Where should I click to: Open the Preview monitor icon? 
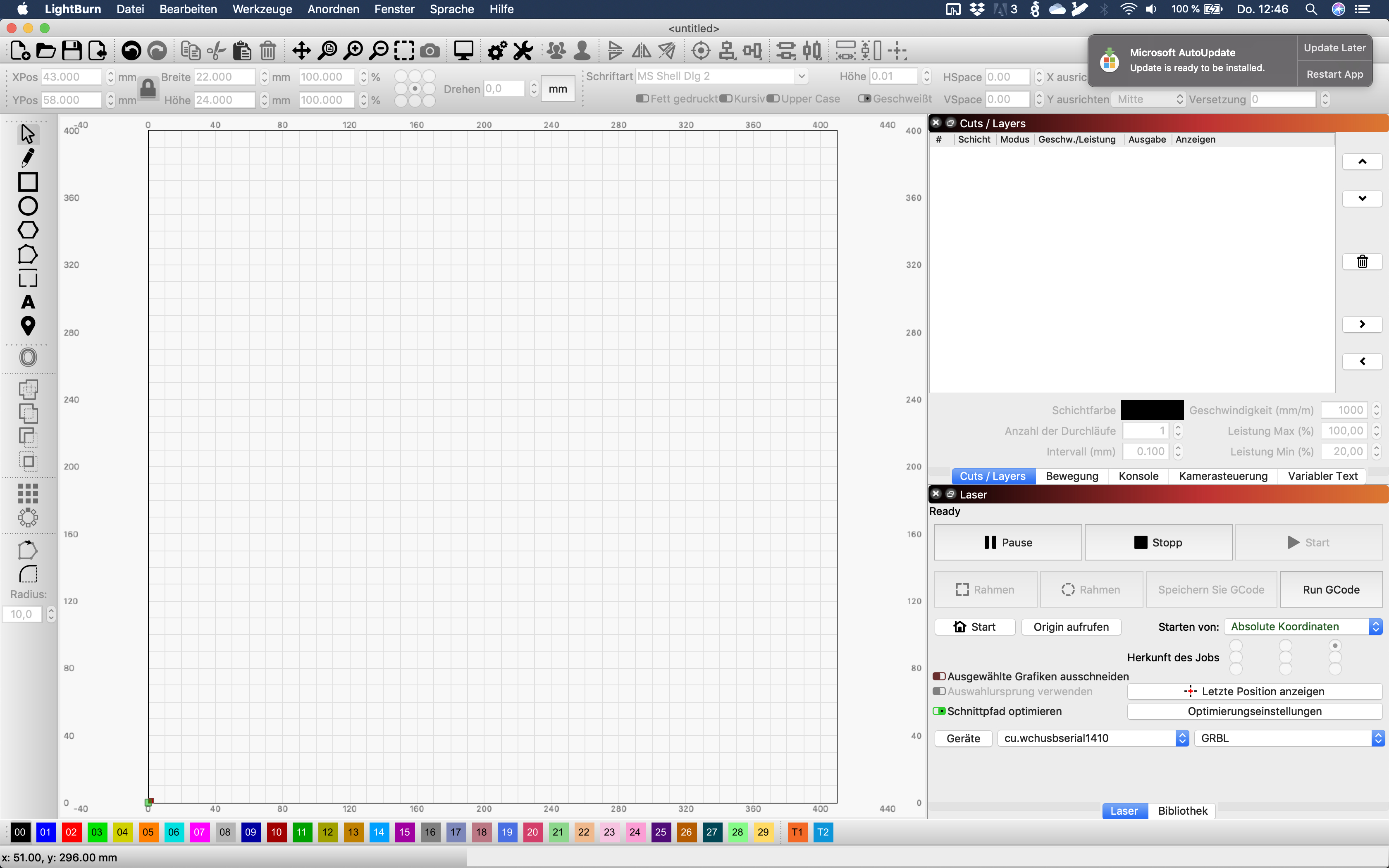point(463,50)
